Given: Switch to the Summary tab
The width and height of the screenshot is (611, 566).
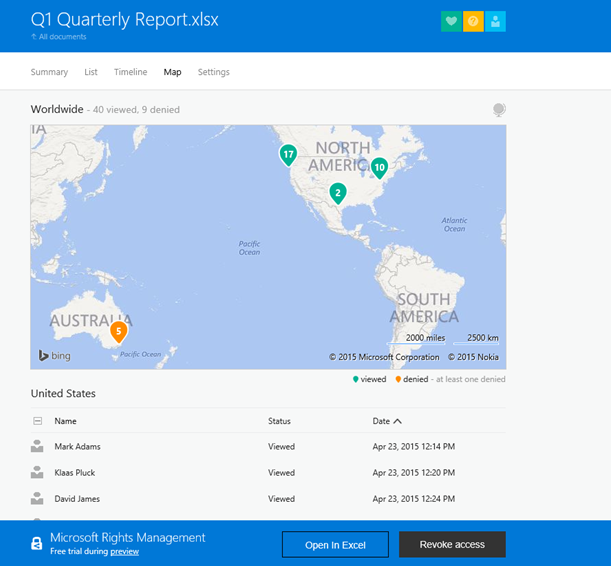Looking at the screenshot, I should point(49,72).
